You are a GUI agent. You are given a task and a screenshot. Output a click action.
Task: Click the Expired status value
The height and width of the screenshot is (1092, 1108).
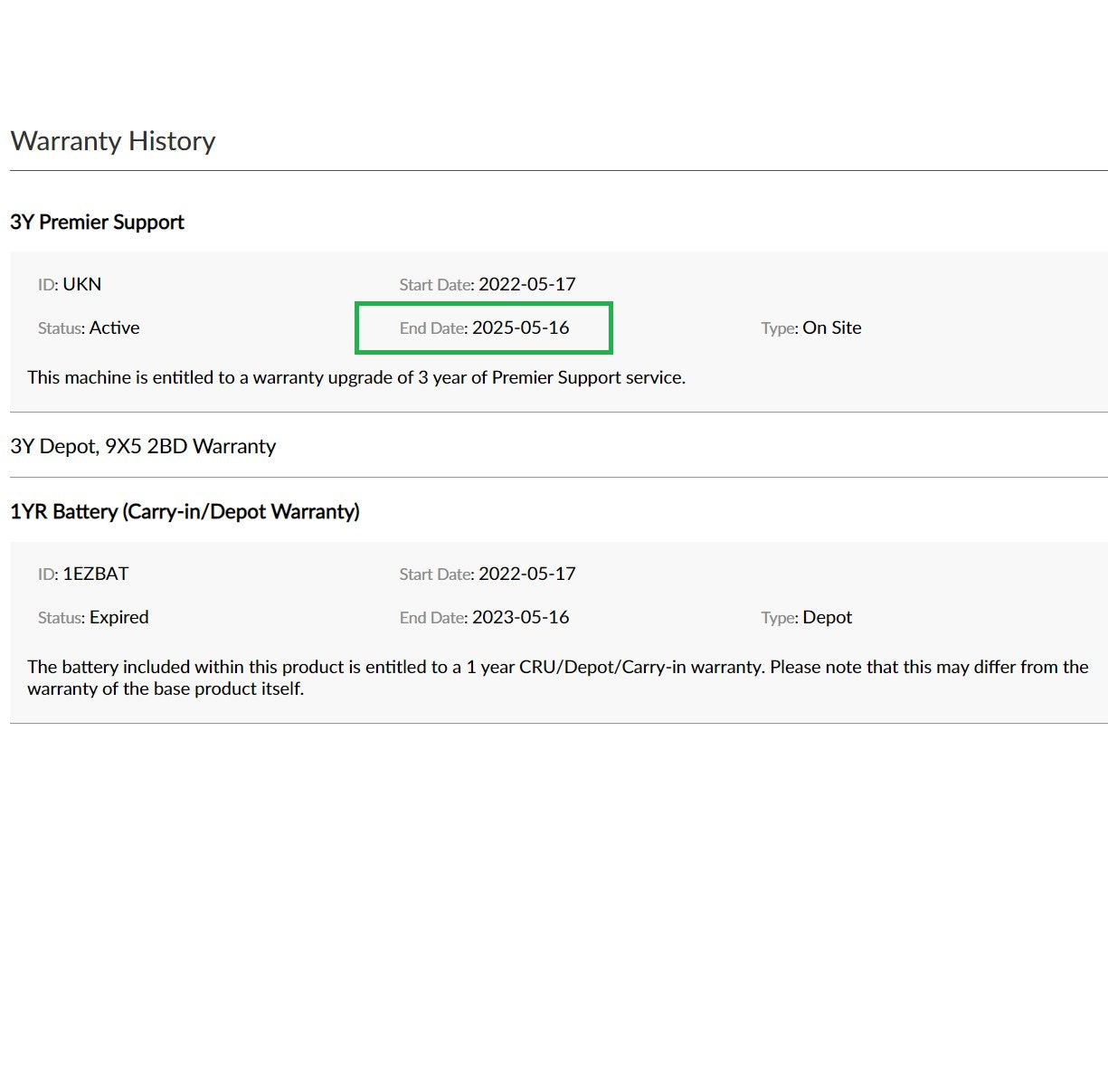pos(118,618)
